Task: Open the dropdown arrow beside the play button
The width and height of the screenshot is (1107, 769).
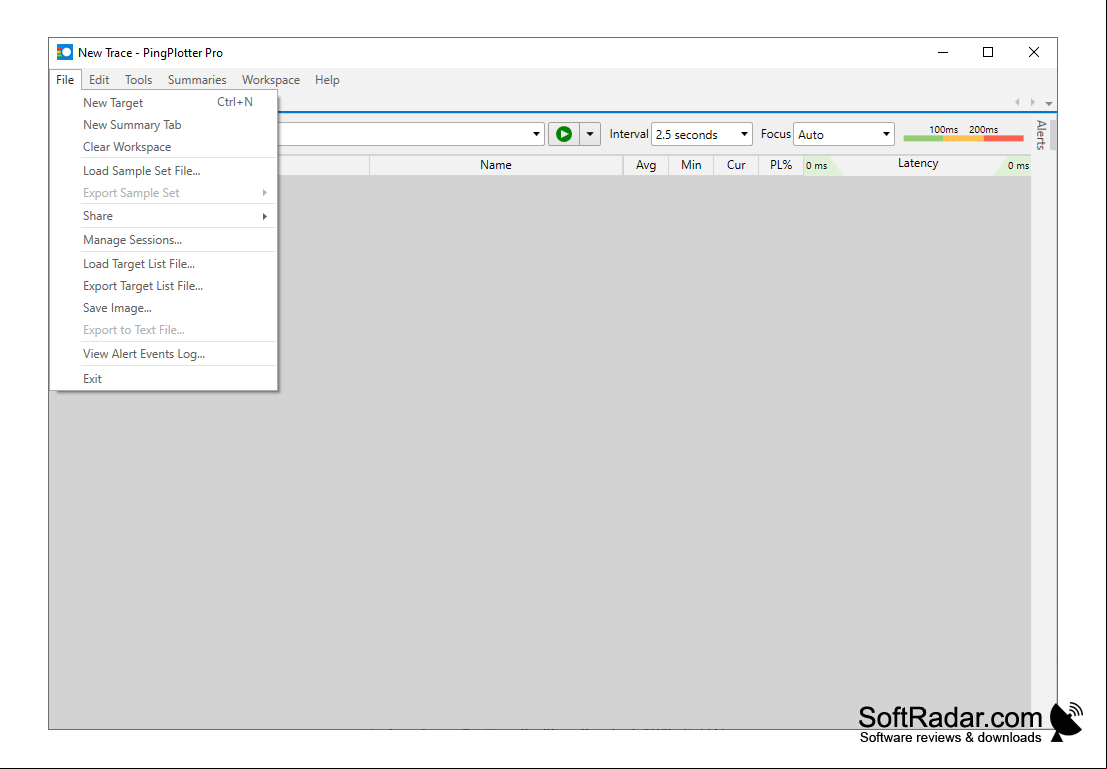Action: 590,134
